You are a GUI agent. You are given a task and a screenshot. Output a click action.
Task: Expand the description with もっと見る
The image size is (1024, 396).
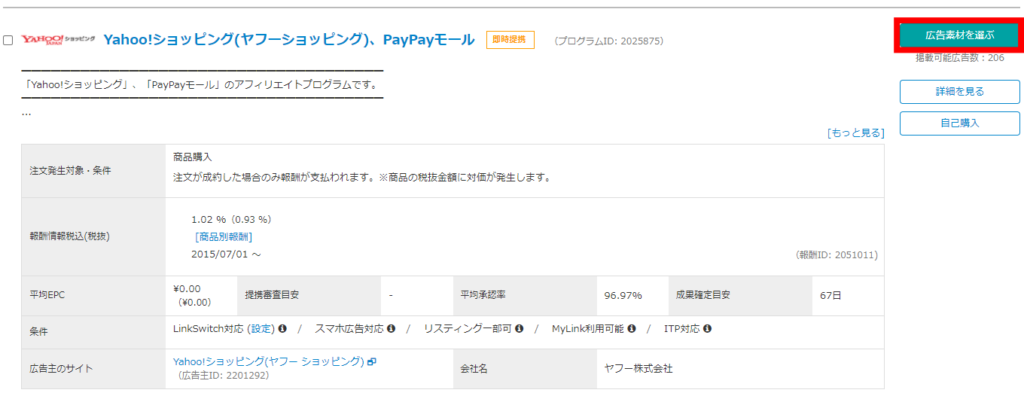click(856, 133)
